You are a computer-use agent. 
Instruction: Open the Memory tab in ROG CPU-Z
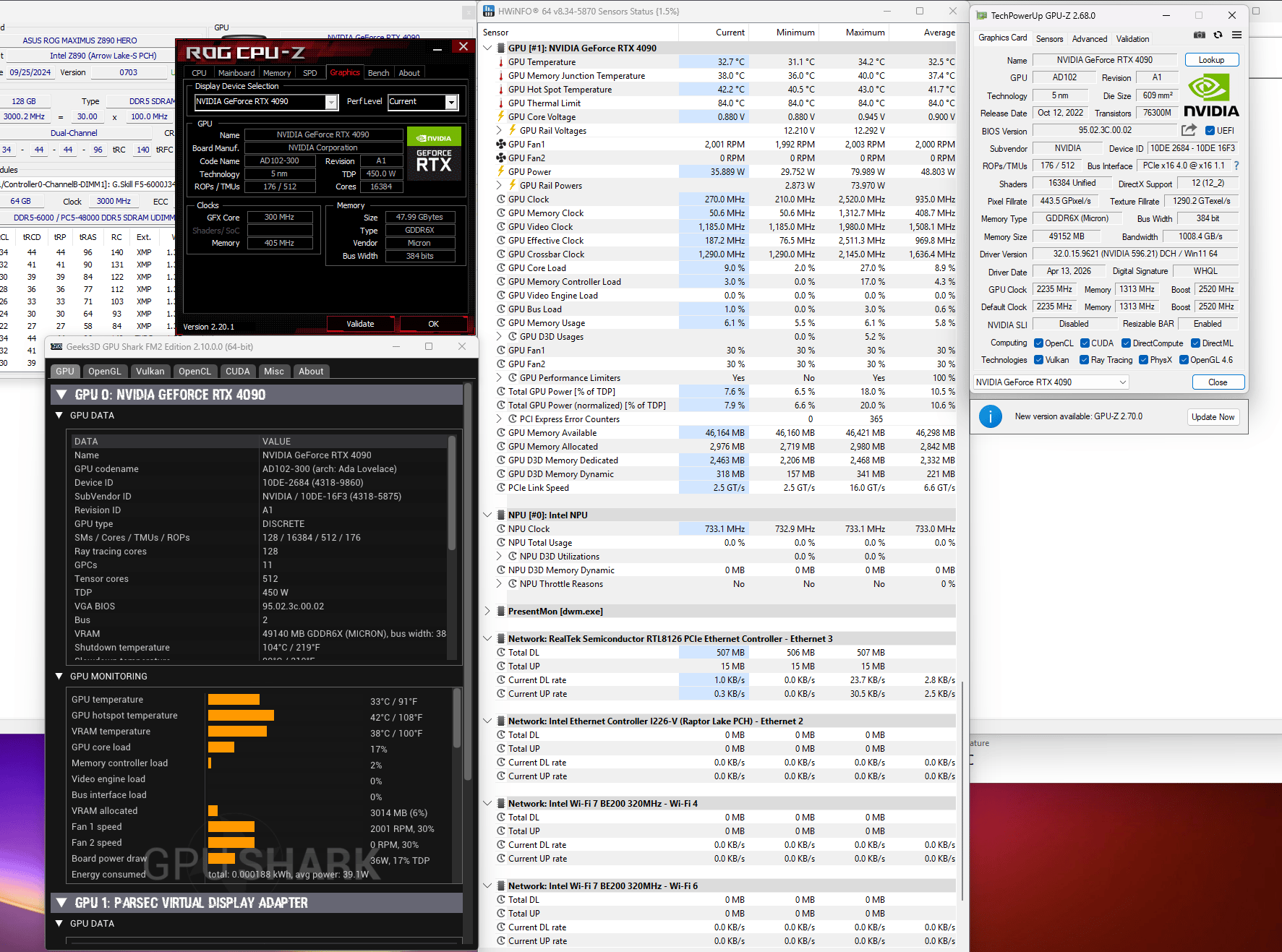(x=277, y=73)
